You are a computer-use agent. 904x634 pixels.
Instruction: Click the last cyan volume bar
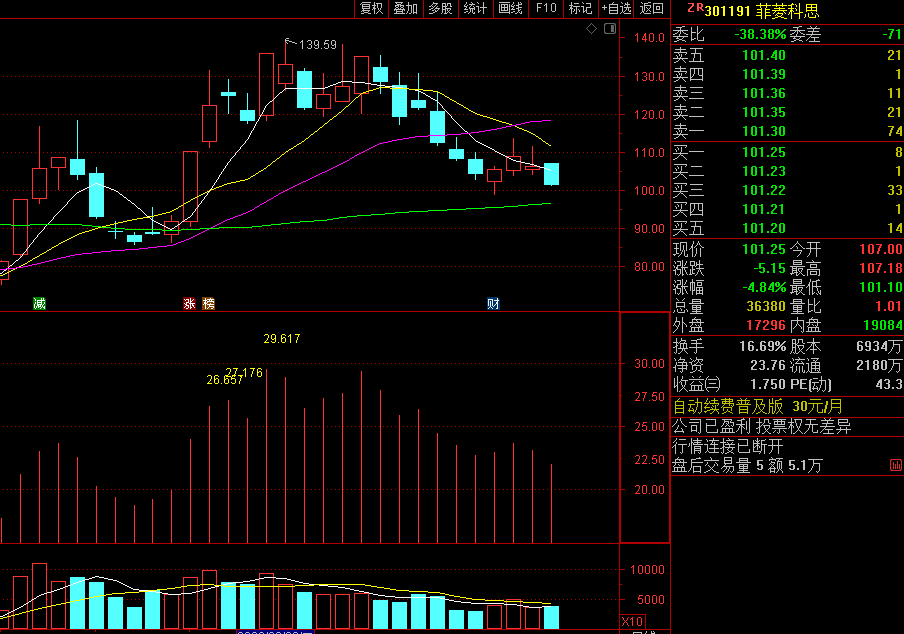pos(551,617)
